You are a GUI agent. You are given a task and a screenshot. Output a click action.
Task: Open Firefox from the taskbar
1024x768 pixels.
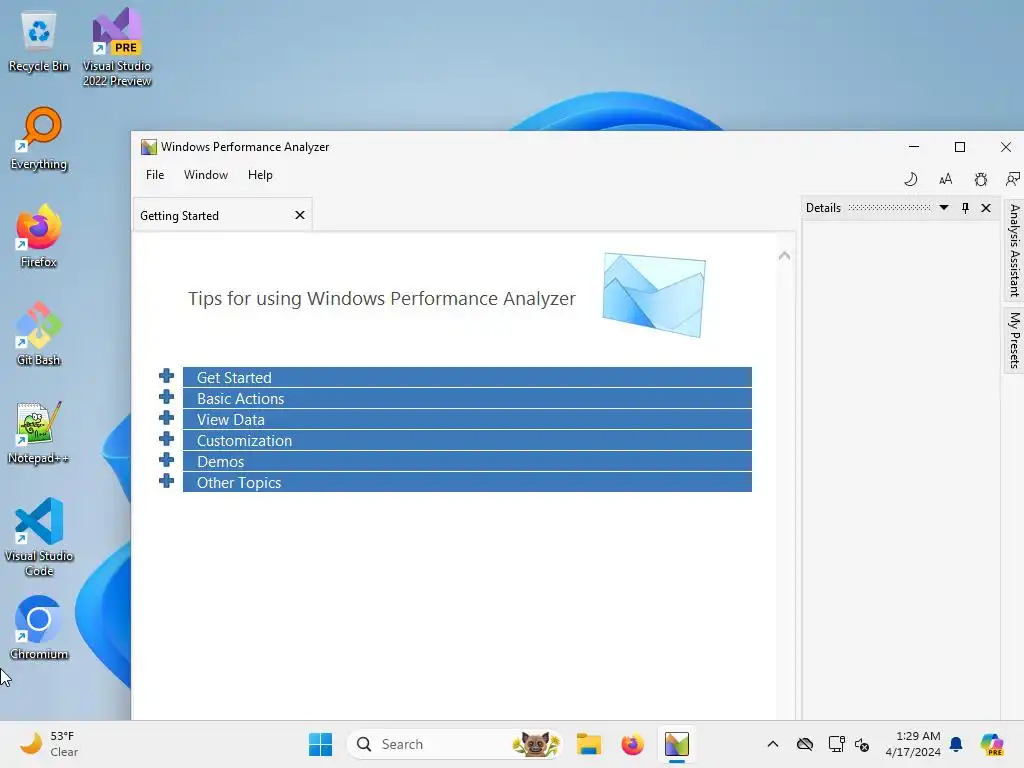tap(632, 744)
